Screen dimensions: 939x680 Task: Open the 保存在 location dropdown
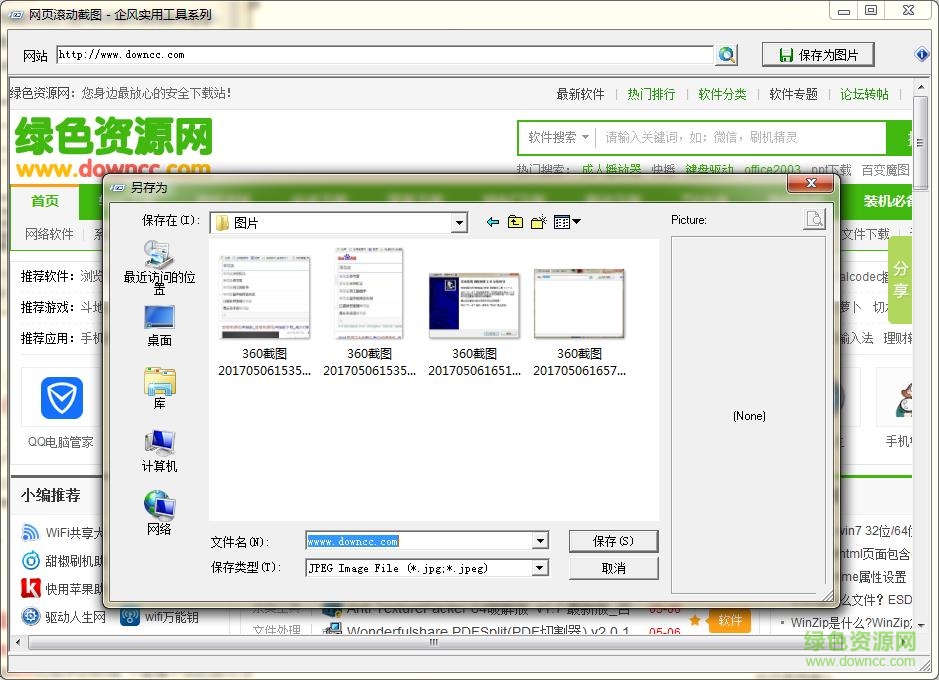click(458, 222)
